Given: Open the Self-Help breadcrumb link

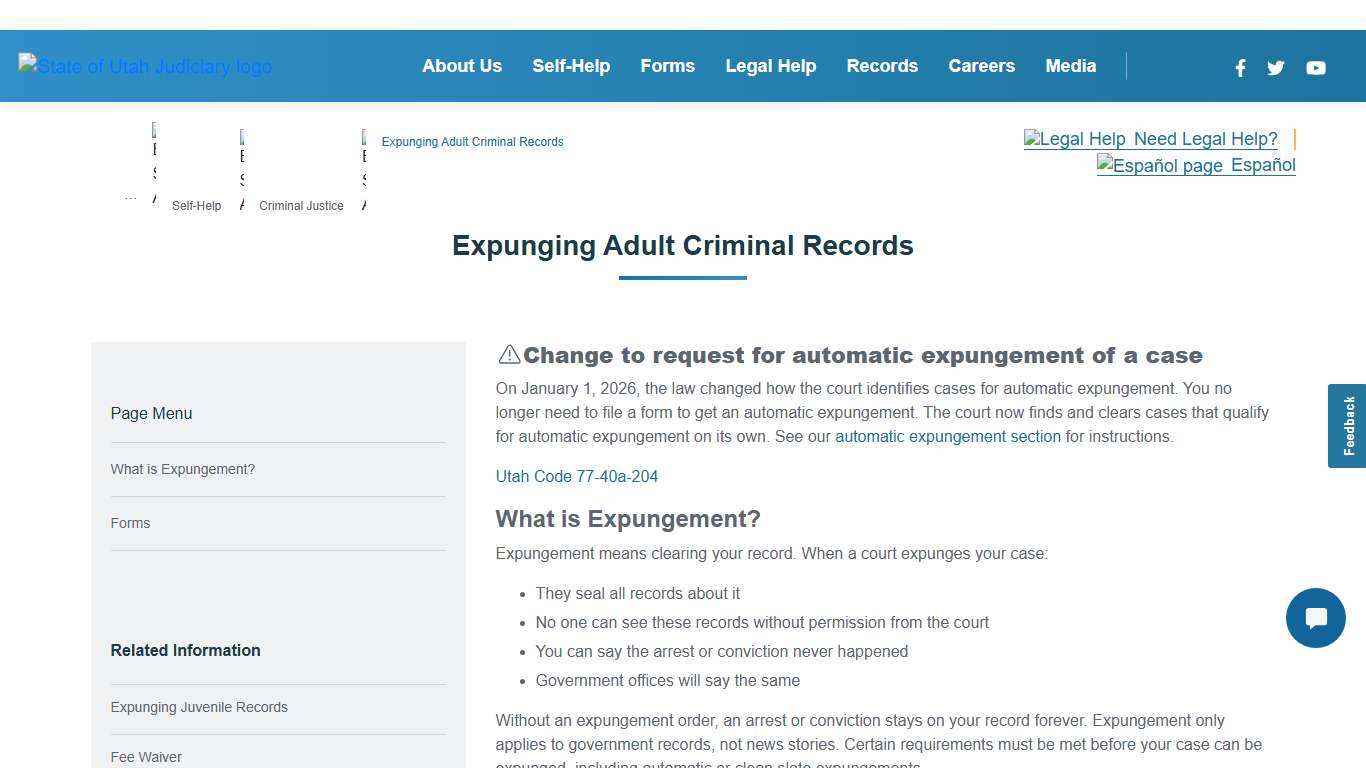Looking at the screenshot, I should coord(196,205).
